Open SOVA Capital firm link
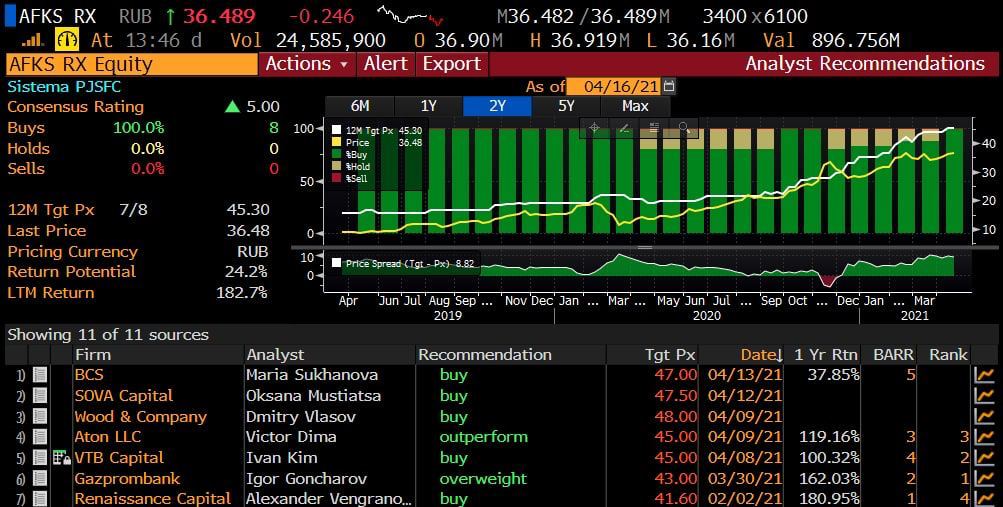The height and width of the screenshot is (507, 1003). pos(123,396)
